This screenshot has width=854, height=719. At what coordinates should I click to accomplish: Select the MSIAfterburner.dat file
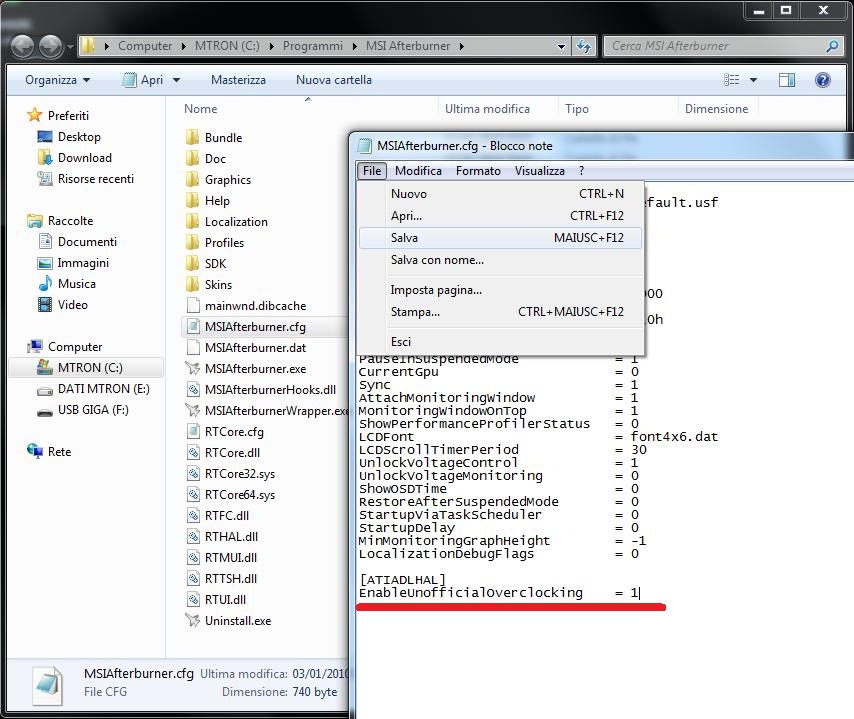point(255,348)
